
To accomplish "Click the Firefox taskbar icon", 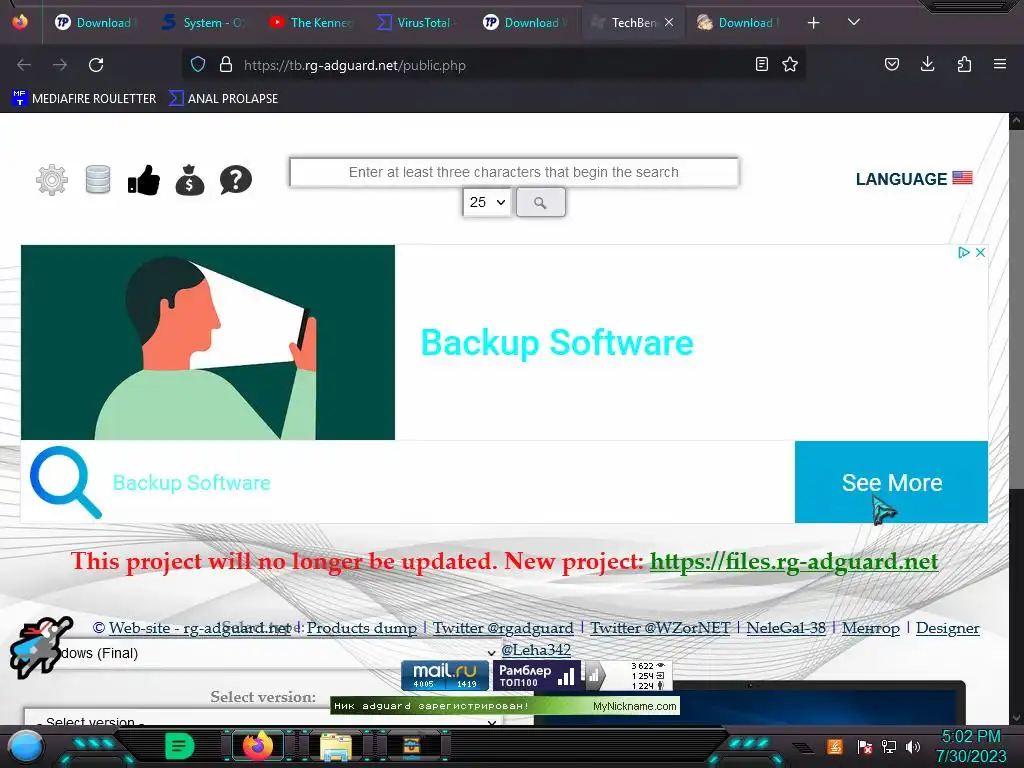I will (x=258, y=746).
